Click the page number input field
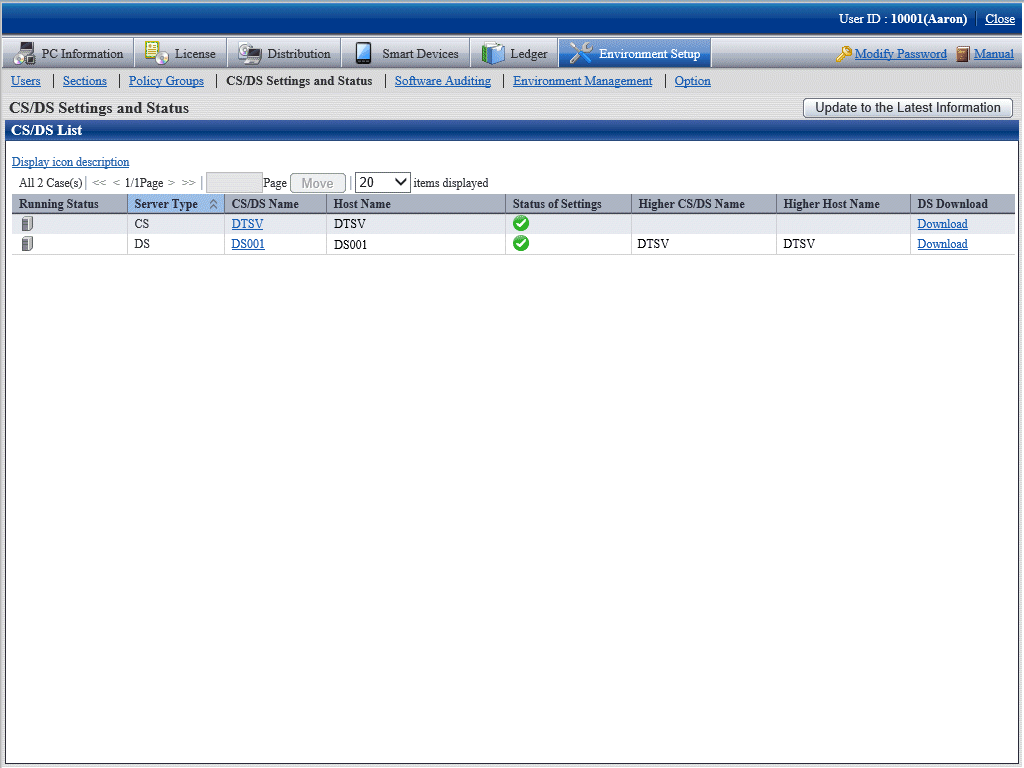 point(234,182)
